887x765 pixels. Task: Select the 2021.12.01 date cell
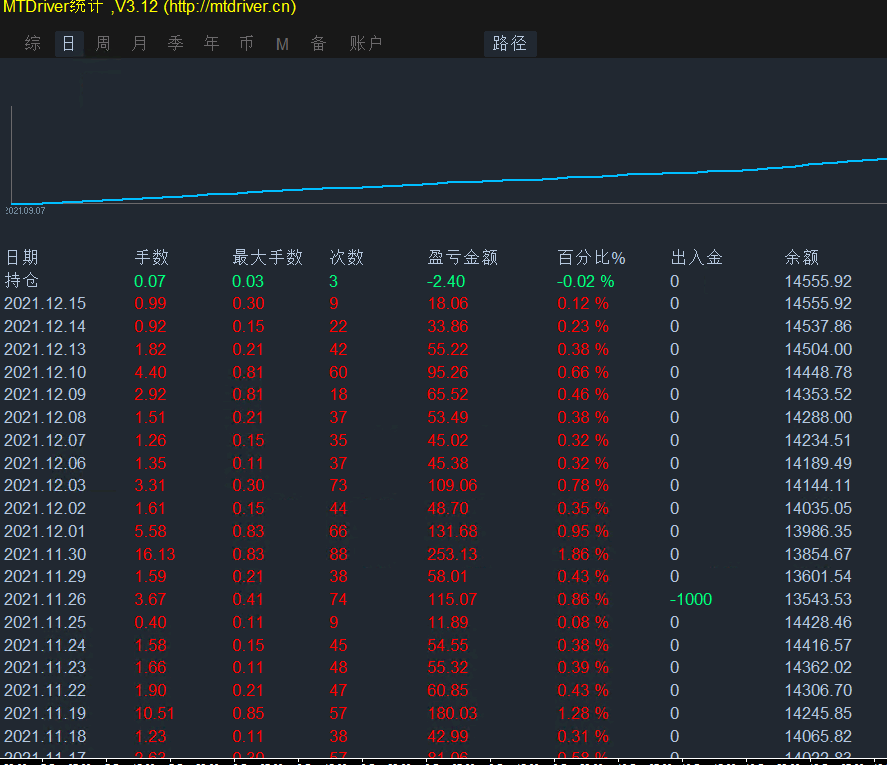(x=45, y=531)
